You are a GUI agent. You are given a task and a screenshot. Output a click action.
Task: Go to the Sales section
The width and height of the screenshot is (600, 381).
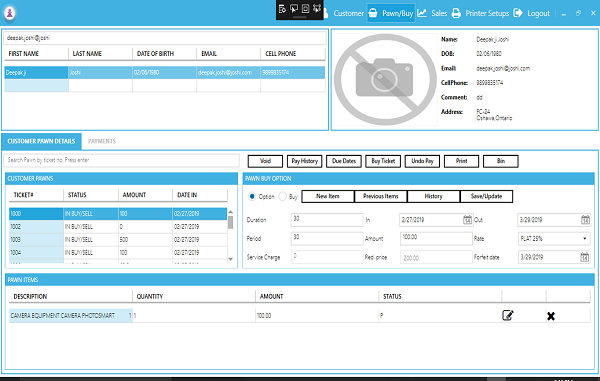pos(432,13)
